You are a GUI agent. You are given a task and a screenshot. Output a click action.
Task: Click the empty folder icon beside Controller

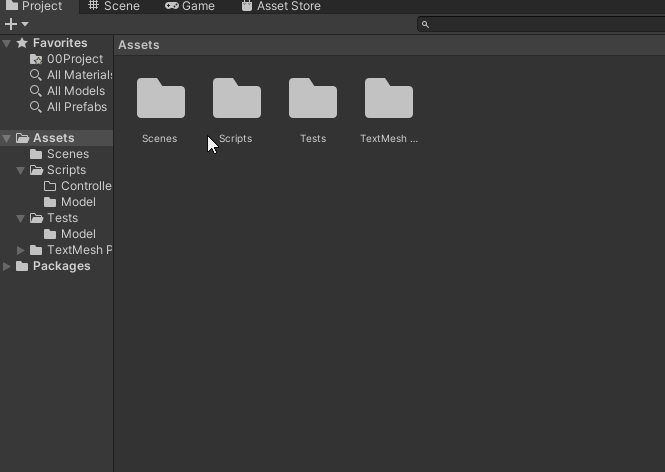click(x=50, y=186)
